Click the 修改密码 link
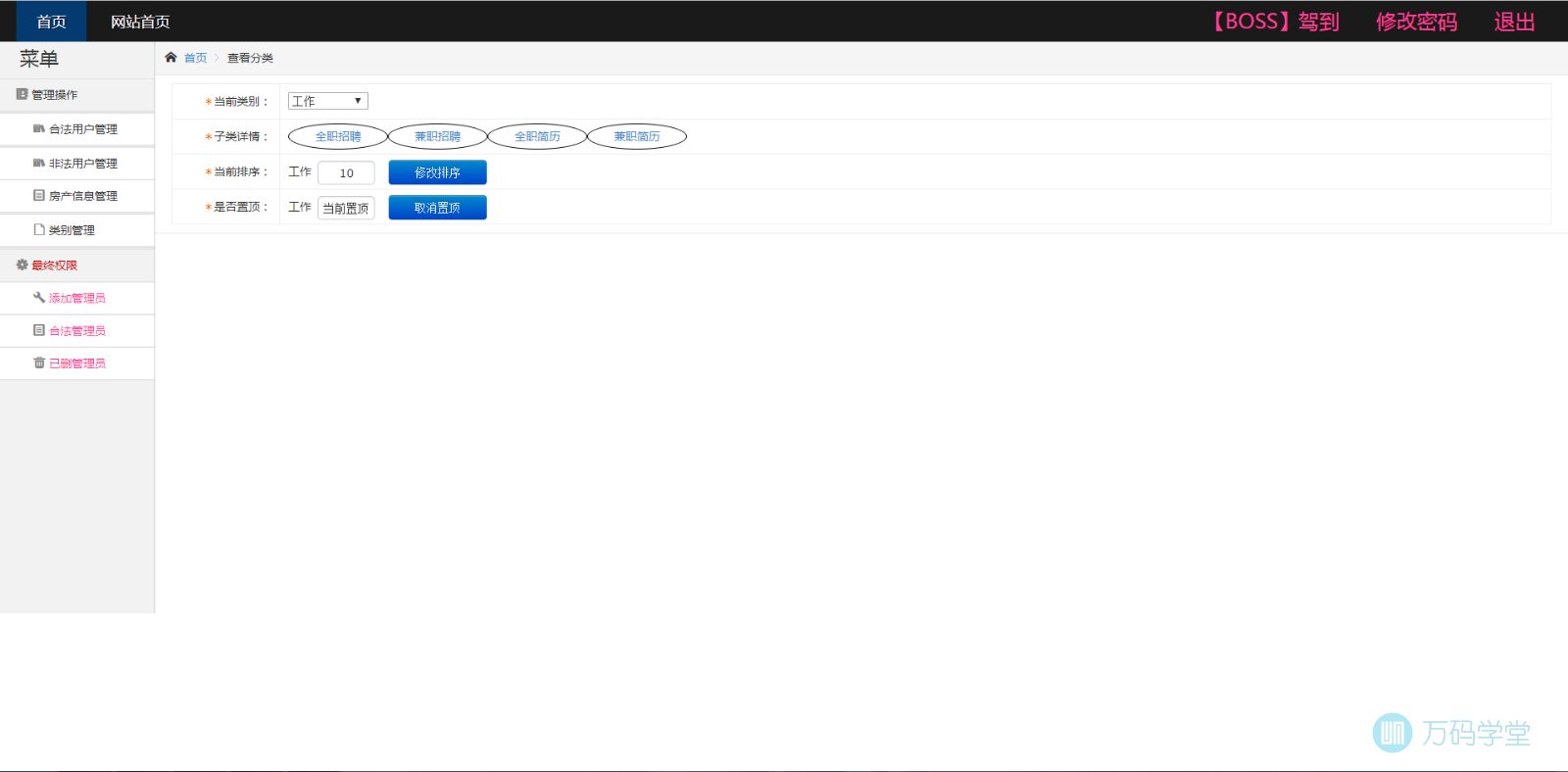Image resolution: width=1568 pixels, height=772 pixels. pos(1416,22)
